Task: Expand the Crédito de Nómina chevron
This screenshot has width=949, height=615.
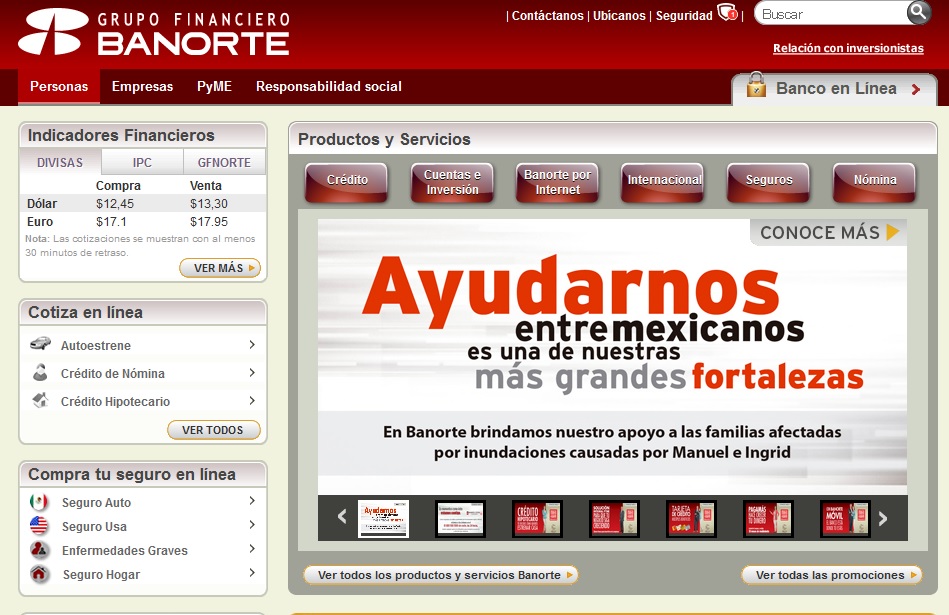Action: pyautogui.click(x=252, y=372)
